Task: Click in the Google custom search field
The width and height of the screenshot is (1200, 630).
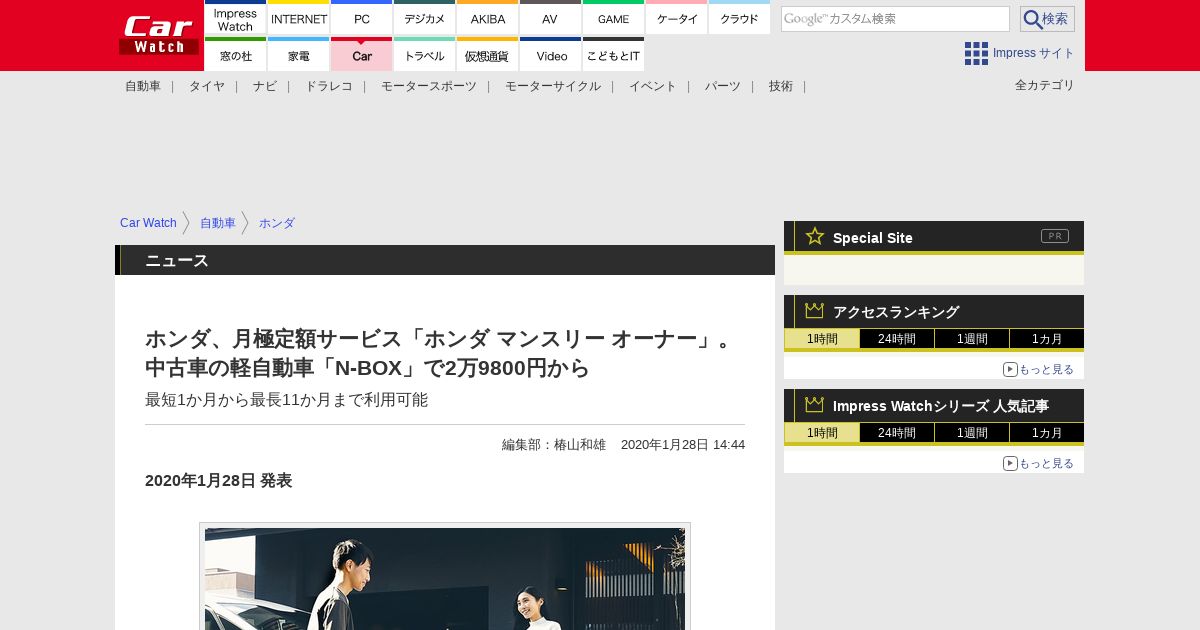Action: coord(895,19)
